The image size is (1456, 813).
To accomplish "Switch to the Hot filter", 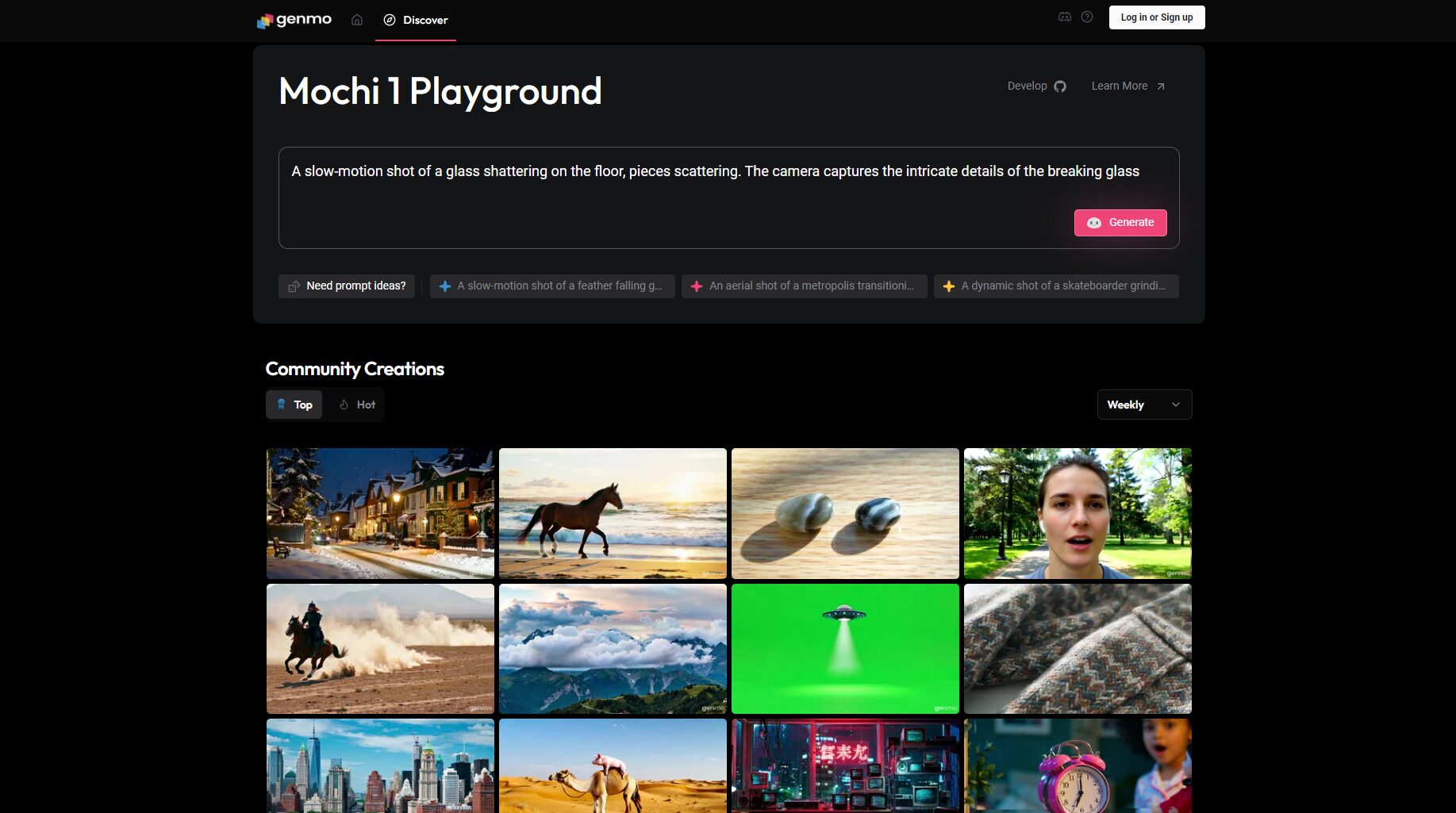I will [x=357, y=405].
